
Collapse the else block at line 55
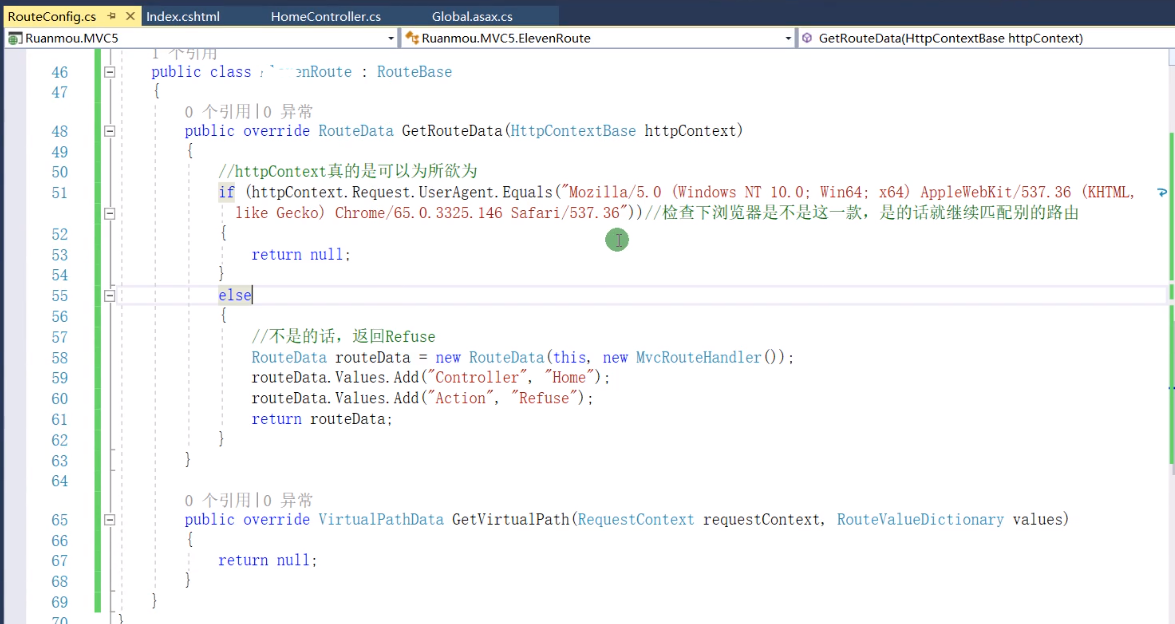[x=109, y=296]
